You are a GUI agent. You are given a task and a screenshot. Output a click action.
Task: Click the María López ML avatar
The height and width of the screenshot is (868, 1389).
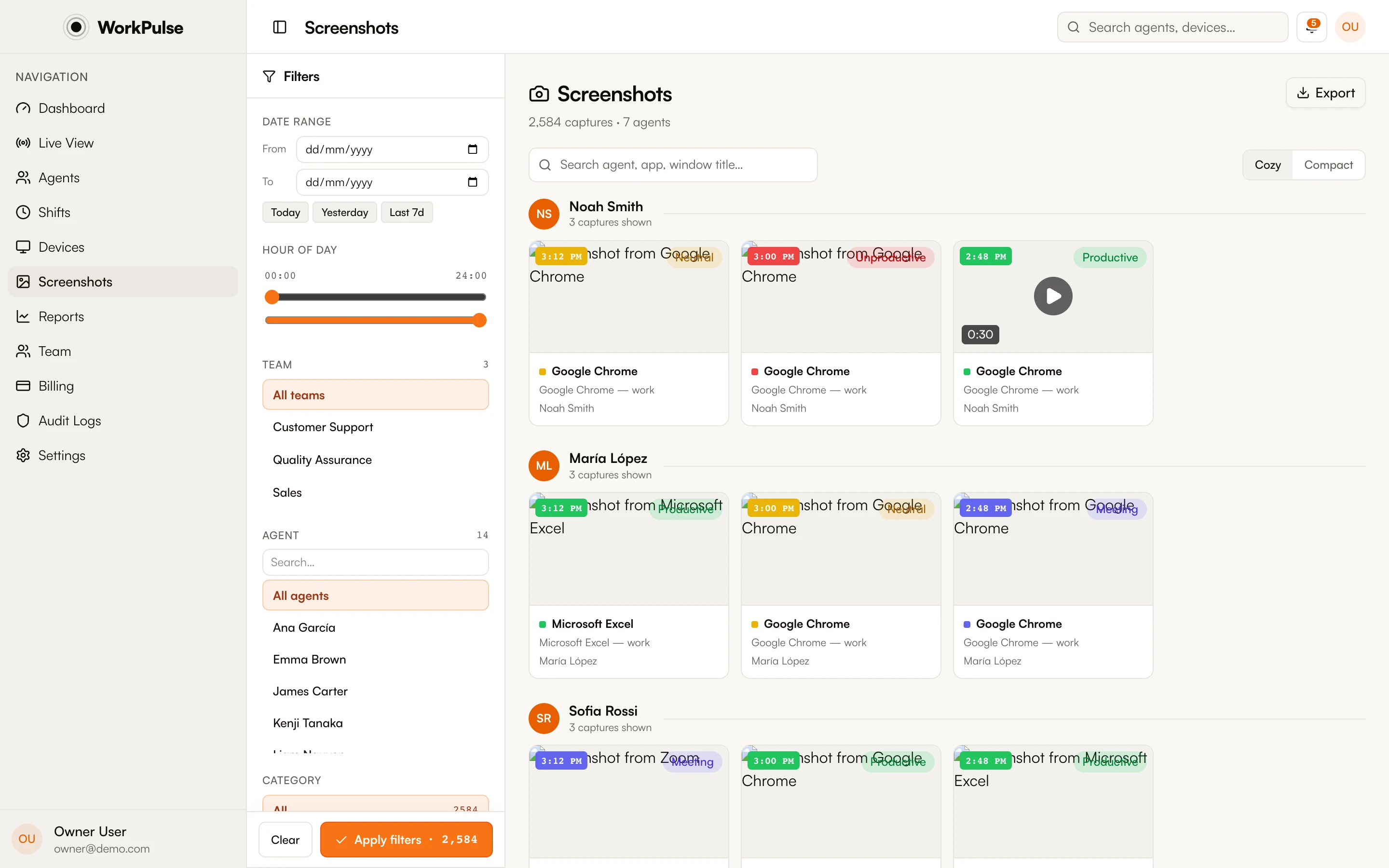point(544,466)
